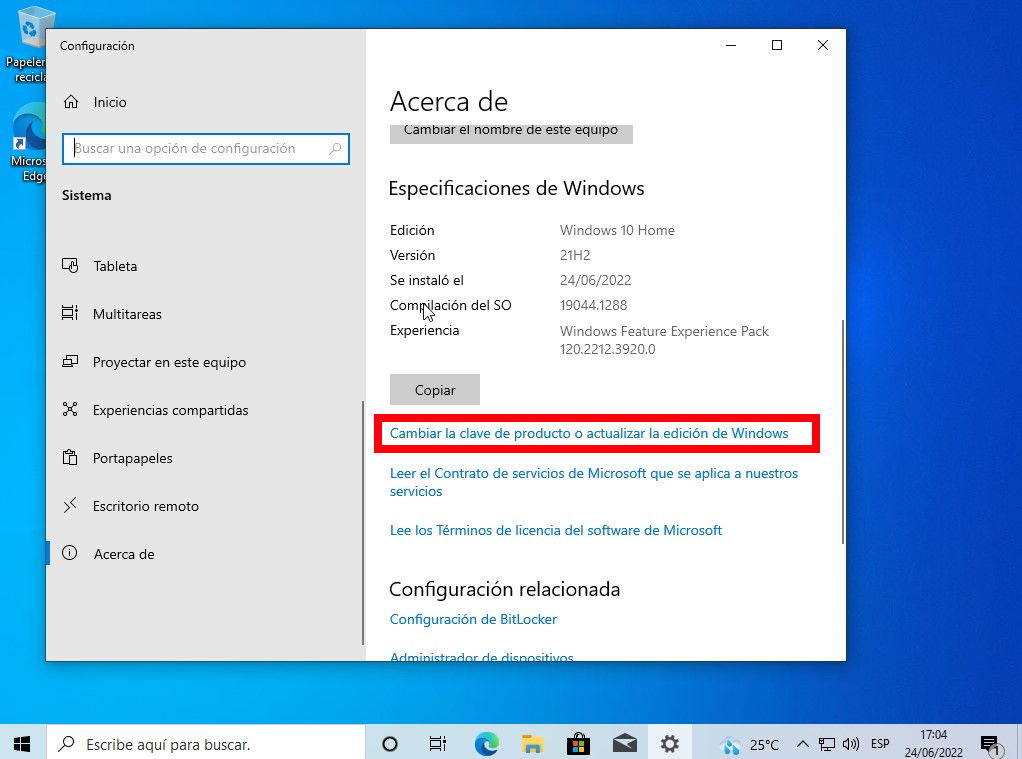Image resolution: width=1022 pixels, height=759 pixels.
Task: Open Configuración de BitLocker link
Action: tap(473, 619)
